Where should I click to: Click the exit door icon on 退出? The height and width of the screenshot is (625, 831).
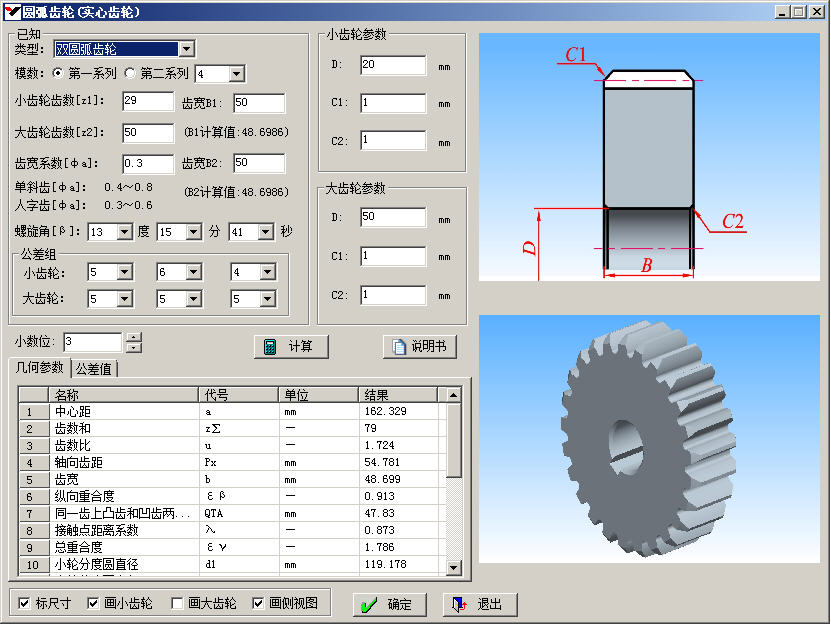coord(459,605)
